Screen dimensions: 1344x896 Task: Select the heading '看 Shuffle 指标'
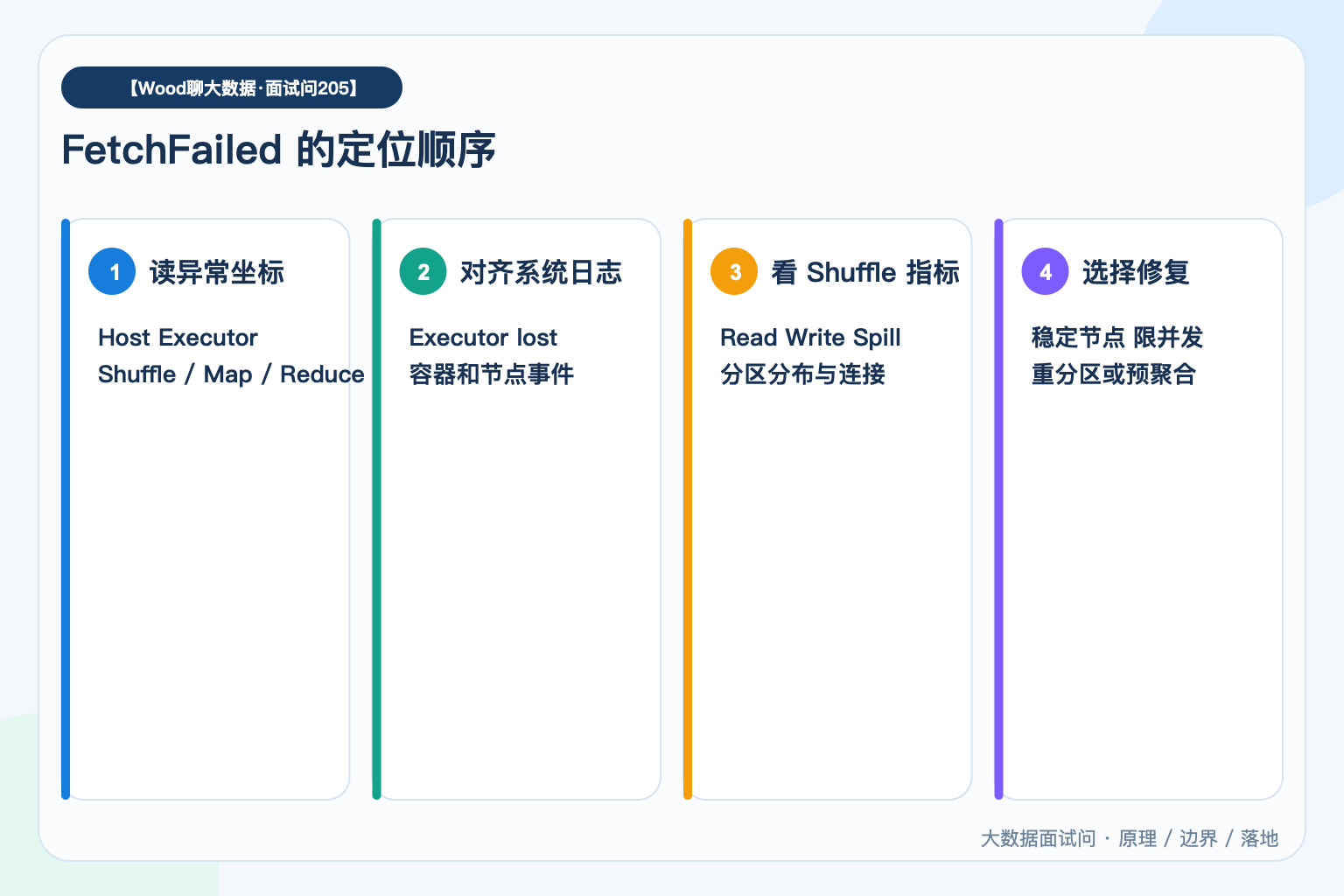coord(865,272)
